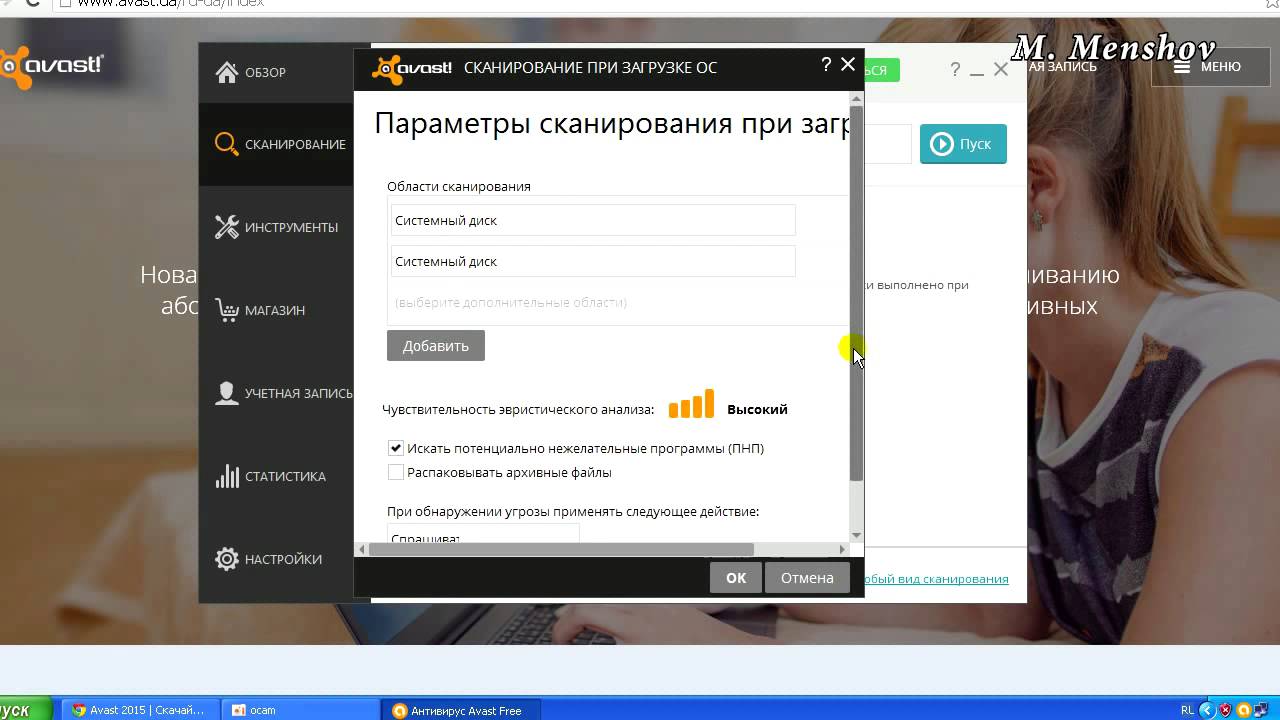The image size is (1280, 720).
Task: Click the RL language indicator in the tray
Action: tap(1187, 710)
